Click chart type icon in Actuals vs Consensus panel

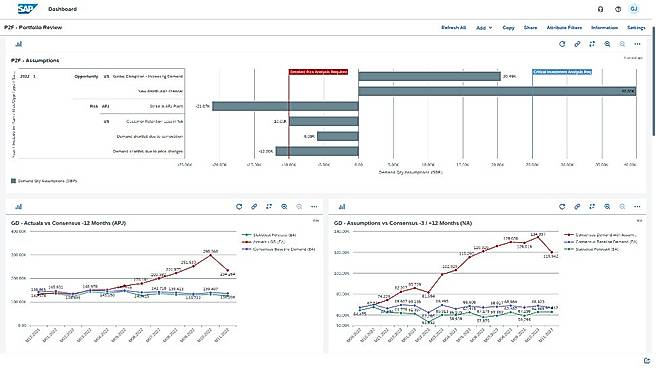coord(18,207)
